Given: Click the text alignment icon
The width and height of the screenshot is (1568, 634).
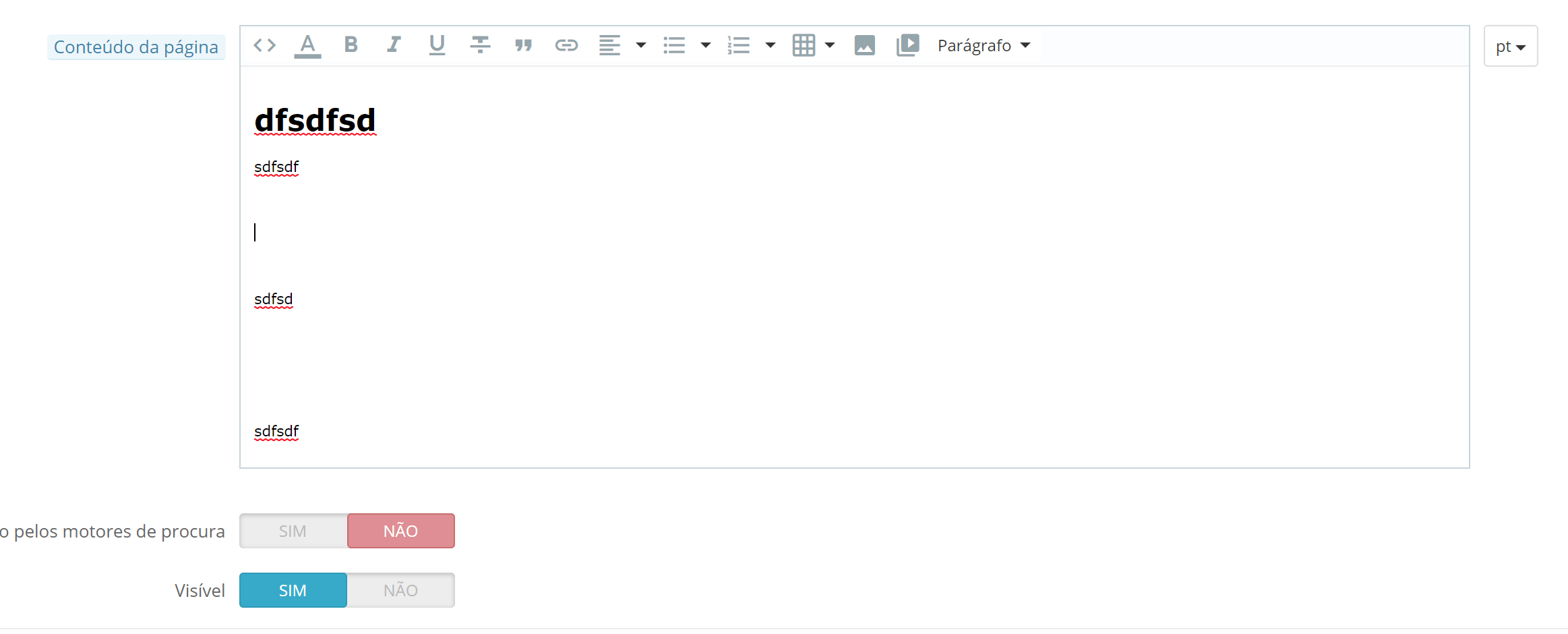Looking at the screenshot, I should click(x=609, y=45).
